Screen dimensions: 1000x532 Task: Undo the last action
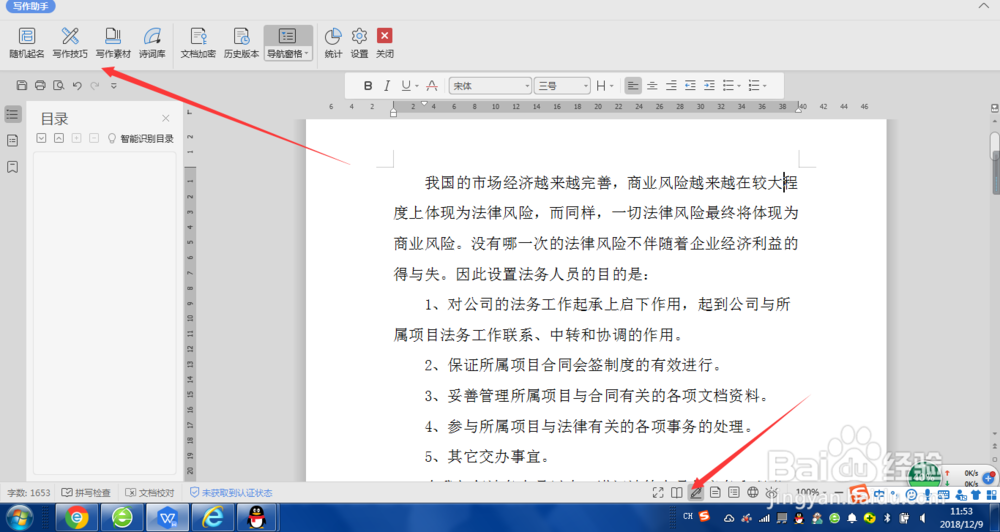tap(77, 85)
